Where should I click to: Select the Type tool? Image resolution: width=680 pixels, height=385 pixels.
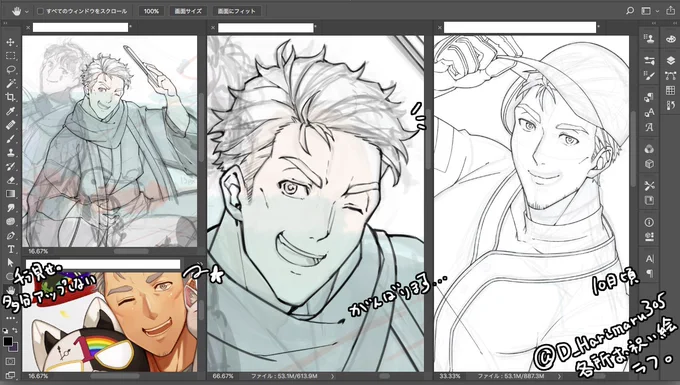[10, 249]
